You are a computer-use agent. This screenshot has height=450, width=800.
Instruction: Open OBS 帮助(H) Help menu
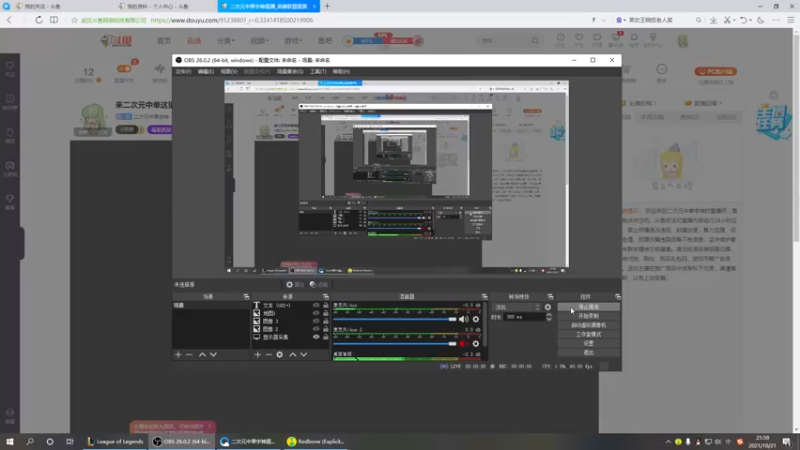tap(341, 71)
